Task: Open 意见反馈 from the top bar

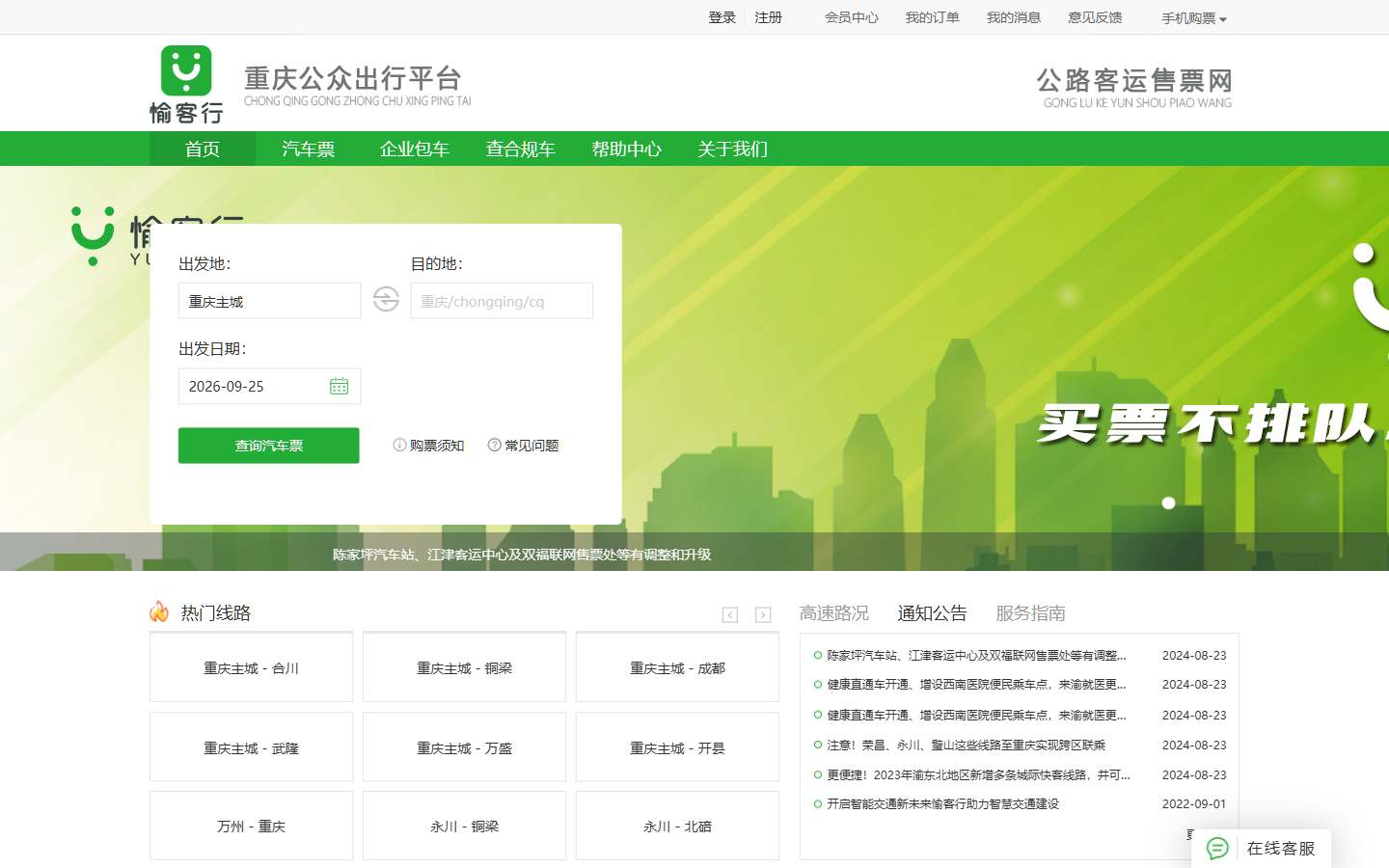Action: click(x=1095, y=17)
